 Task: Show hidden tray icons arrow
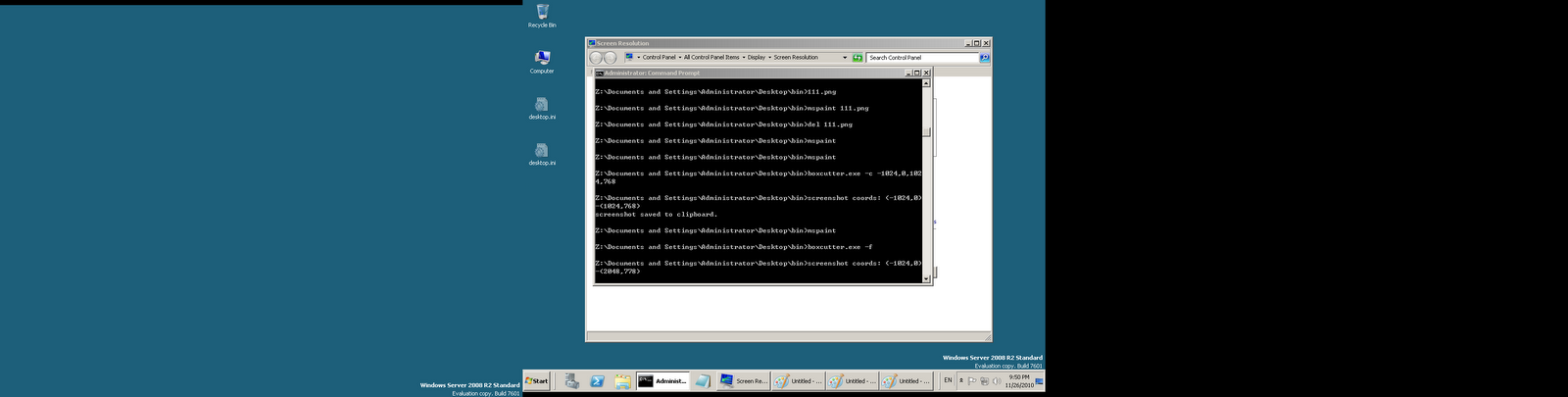[x=960, y=380]
